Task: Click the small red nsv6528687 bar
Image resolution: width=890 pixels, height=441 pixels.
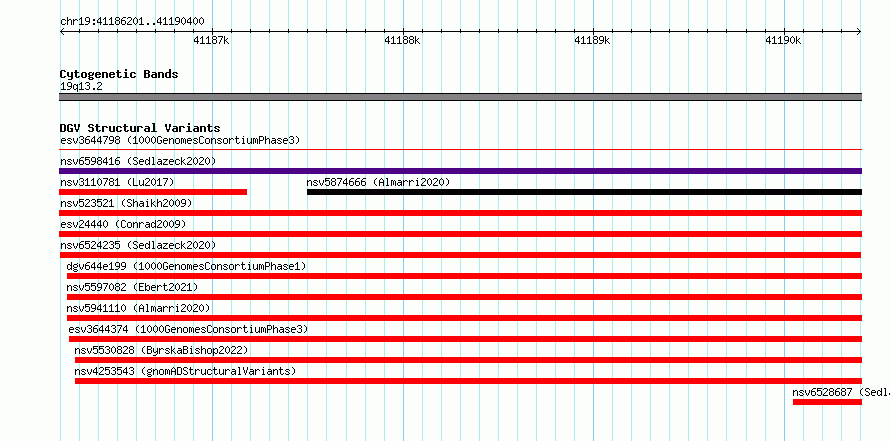Action: tap(827, 402)
